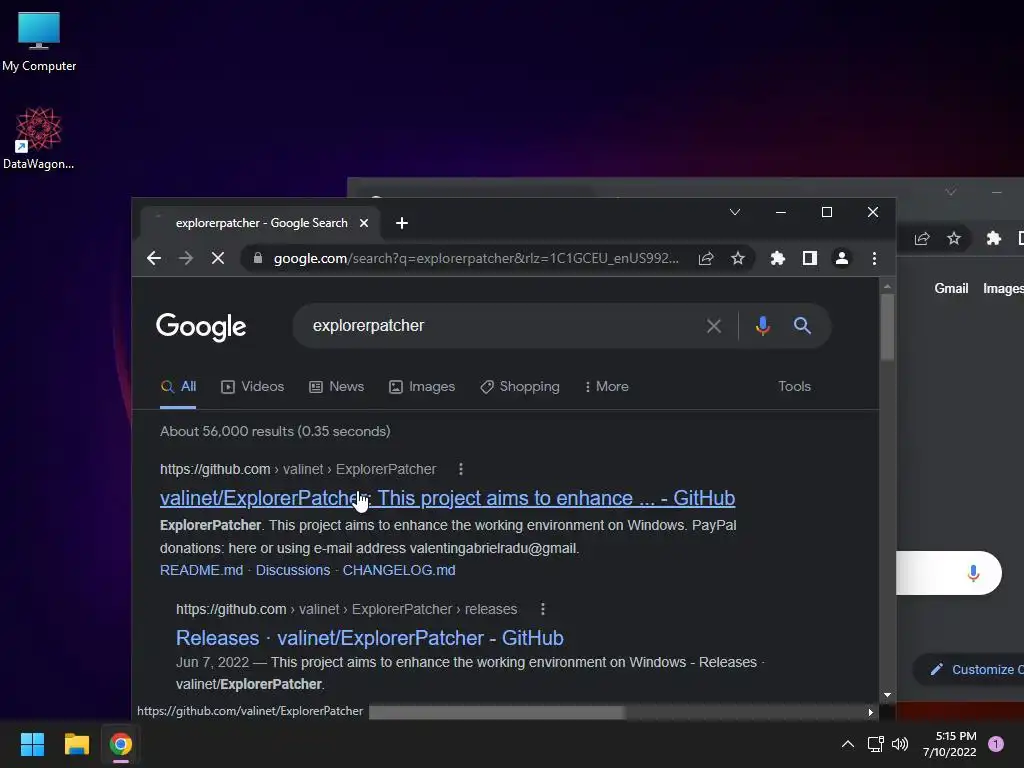The height and width of the screenshot is (768, 1024).
Task: Open the My Computer desktop icon
Action: (39, 40)
